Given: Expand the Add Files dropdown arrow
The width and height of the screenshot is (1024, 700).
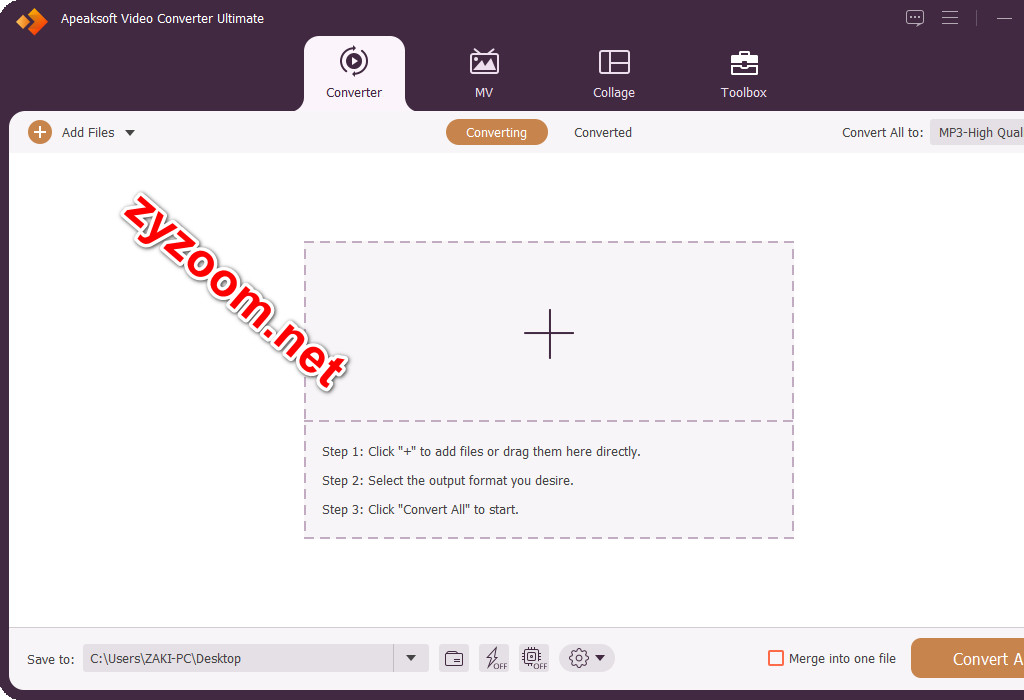Looking at the screenshot, I should coord(130,133).
